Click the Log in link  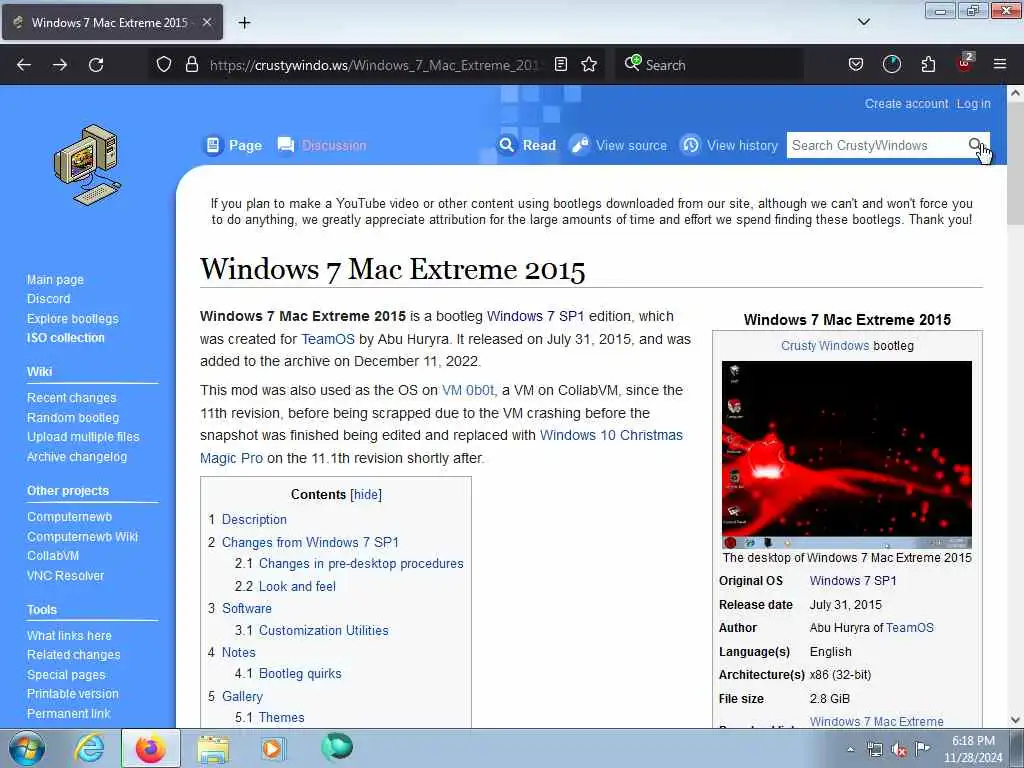[x=973, y=104]
